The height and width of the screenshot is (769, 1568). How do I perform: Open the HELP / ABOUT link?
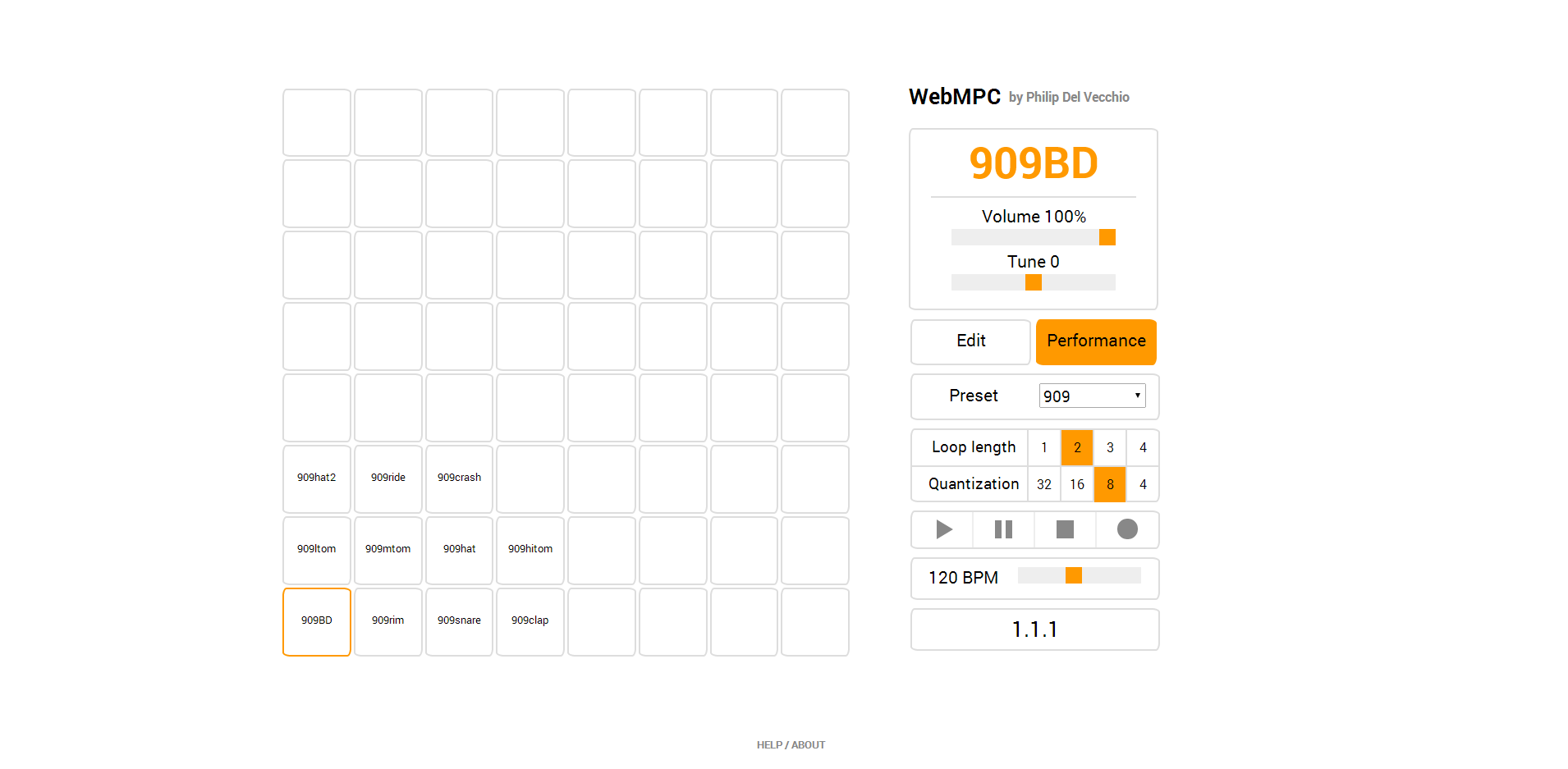pyautogui.click(x=791, y=745)
